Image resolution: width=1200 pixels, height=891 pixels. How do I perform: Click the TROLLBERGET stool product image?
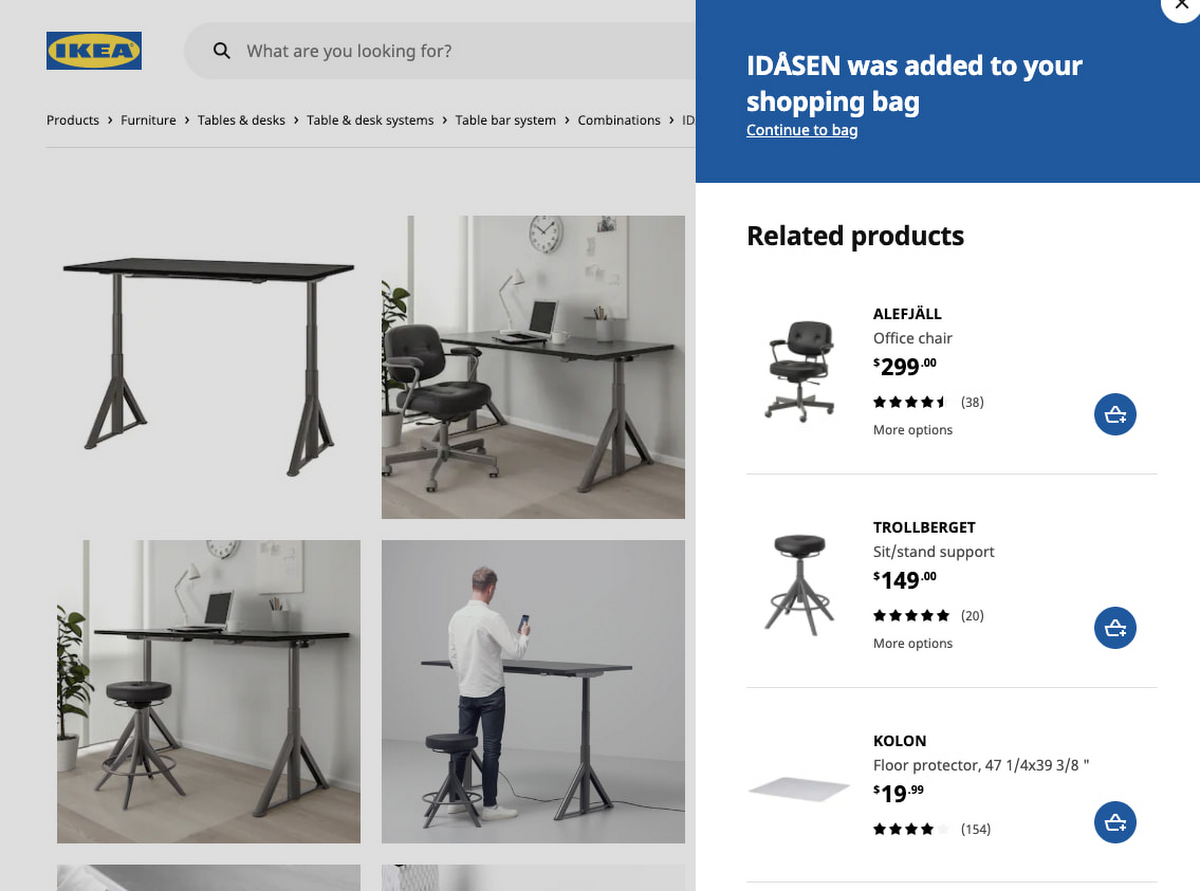[x=799, y=583]
